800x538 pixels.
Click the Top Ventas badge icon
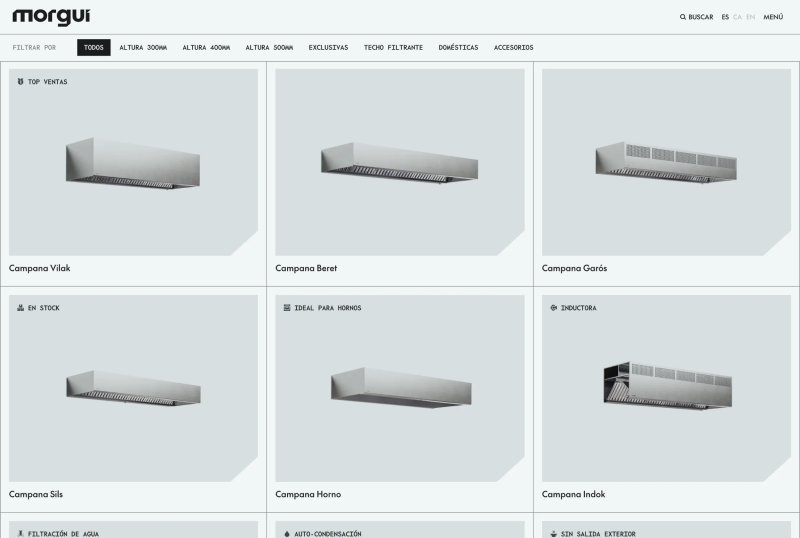pos(20,82)
